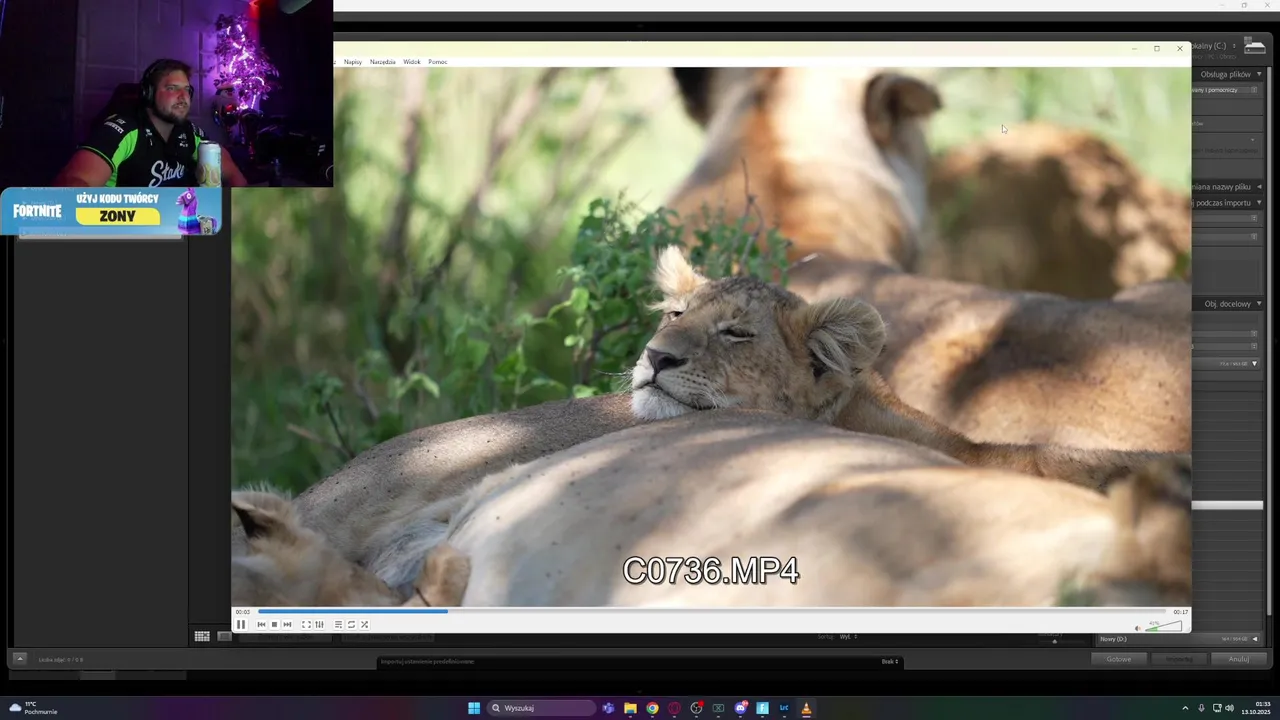Open Google Chrome from taskbar
The width and height of the screenshot is (1280, 720).
(x=652, y=708)
